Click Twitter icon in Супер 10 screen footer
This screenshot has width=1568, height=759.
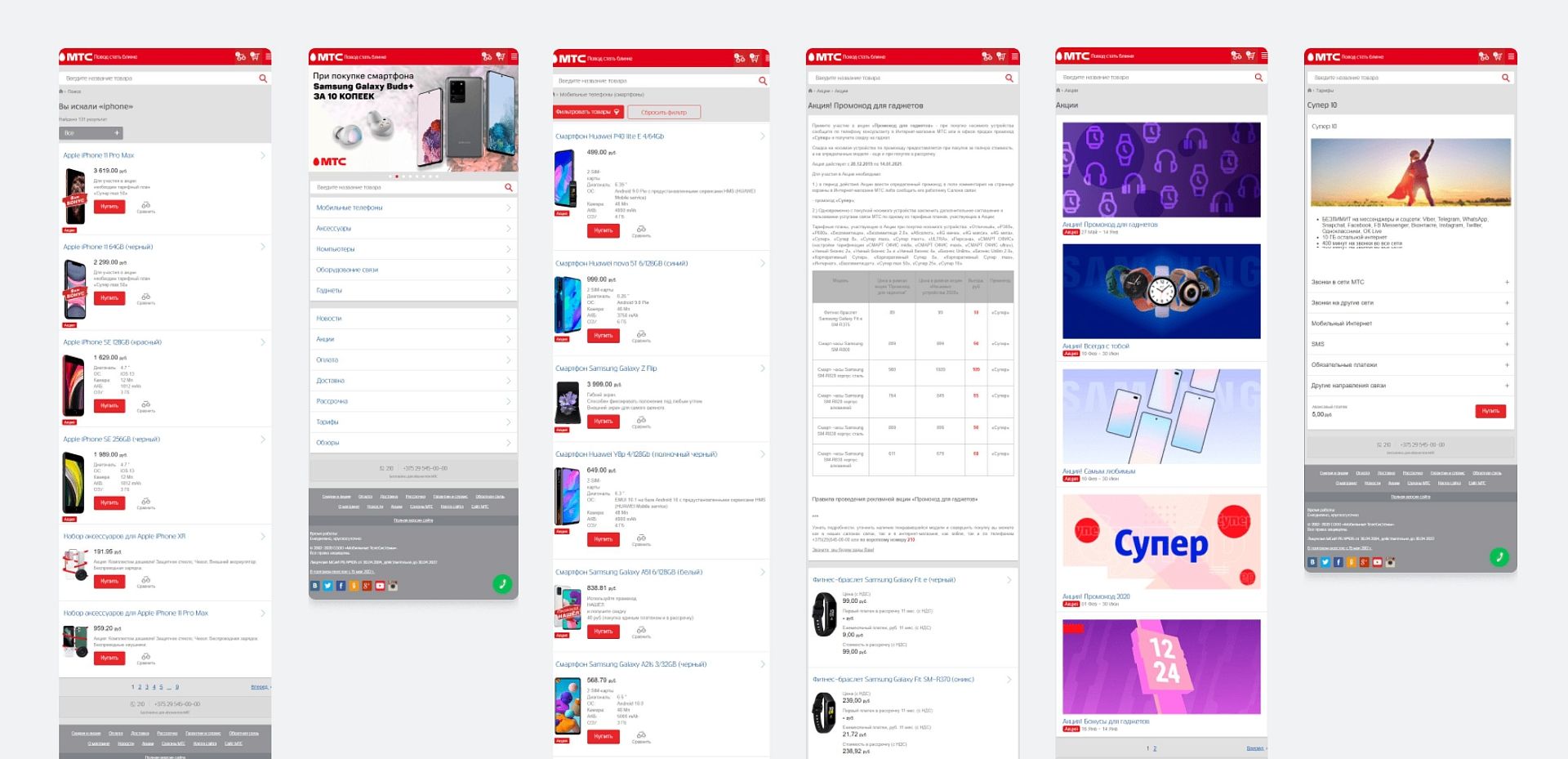[1325, 562]
